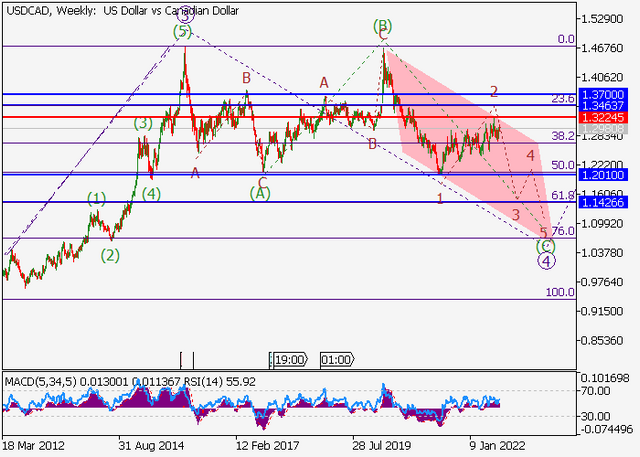Click the gray 1.29808 current price label
The height and width of the screenshot is (457, 640).
click(603, 129)
